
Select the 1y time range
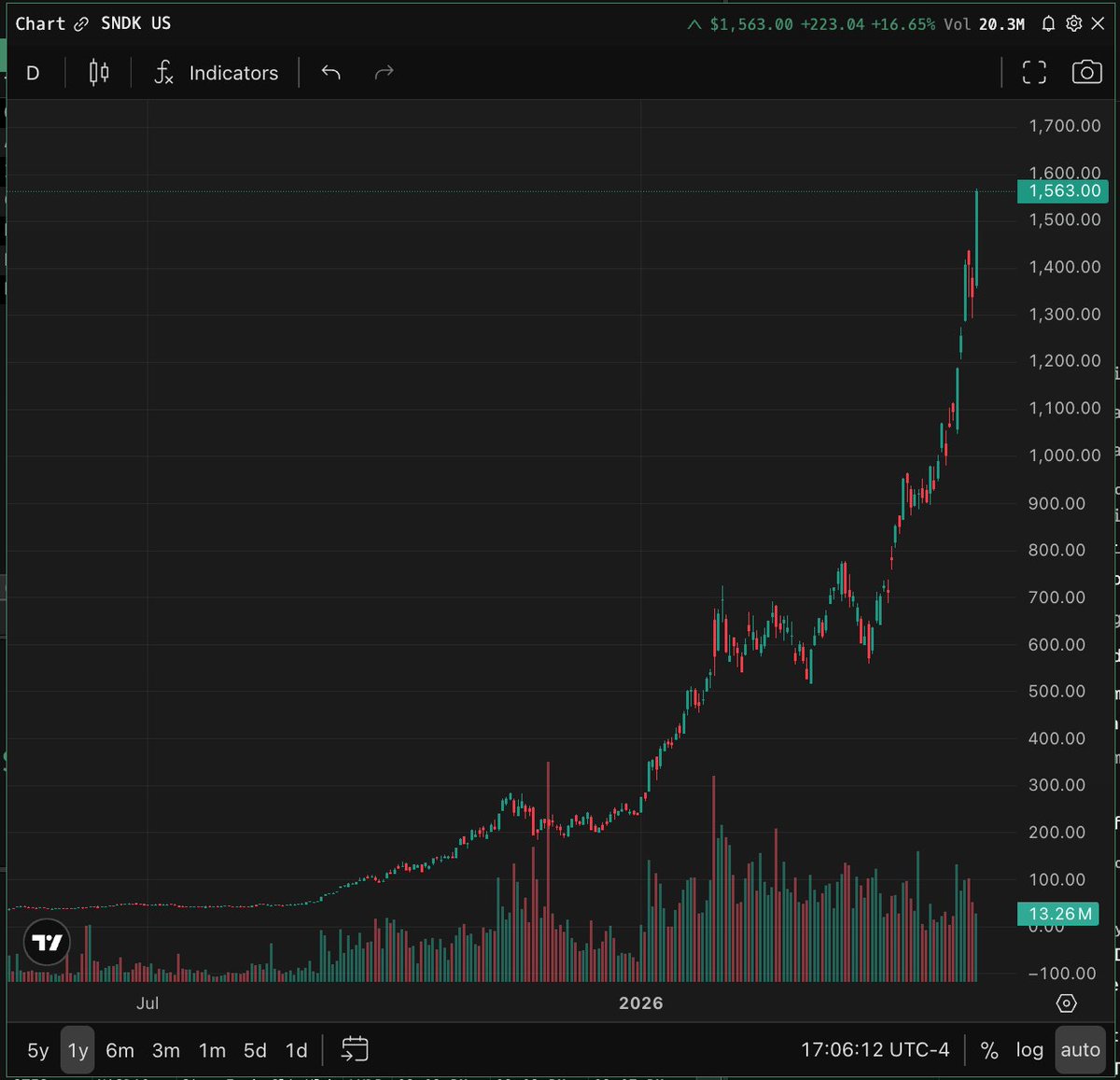(78, 1050)
